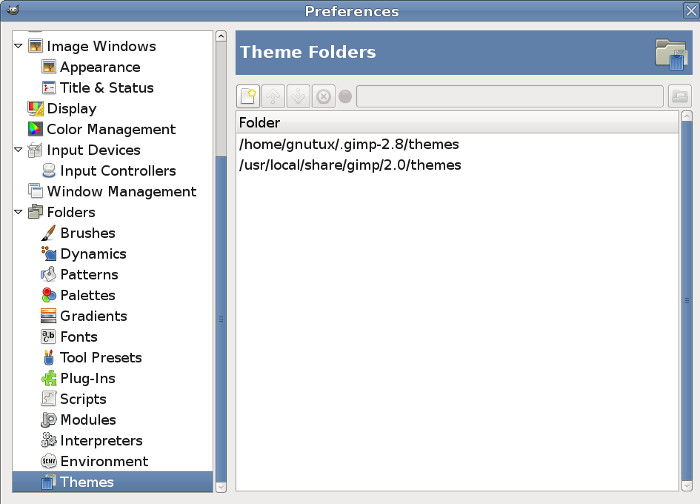
Task: Move selected folder up in list
Action: (273, 96)
